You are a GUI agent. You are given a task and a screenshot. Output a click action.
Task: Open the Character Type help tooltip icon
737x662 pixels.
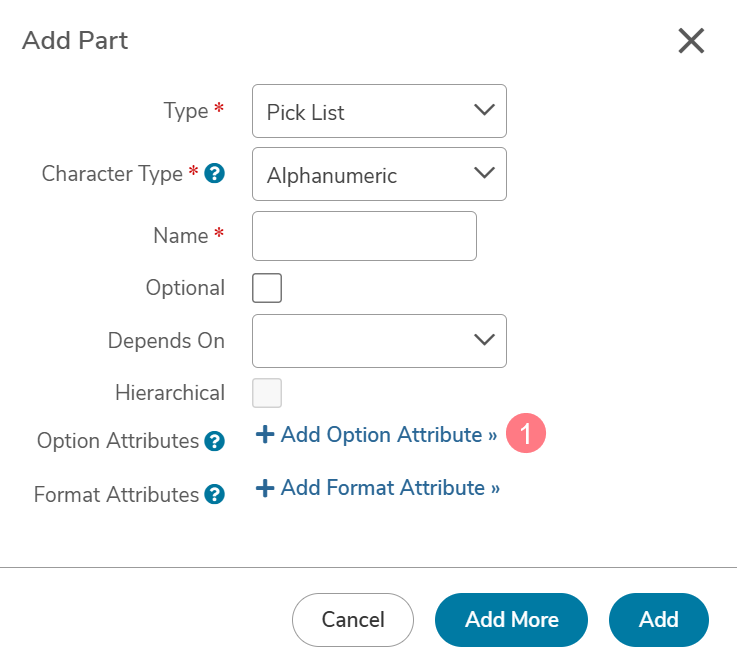(x=214, y=173)
